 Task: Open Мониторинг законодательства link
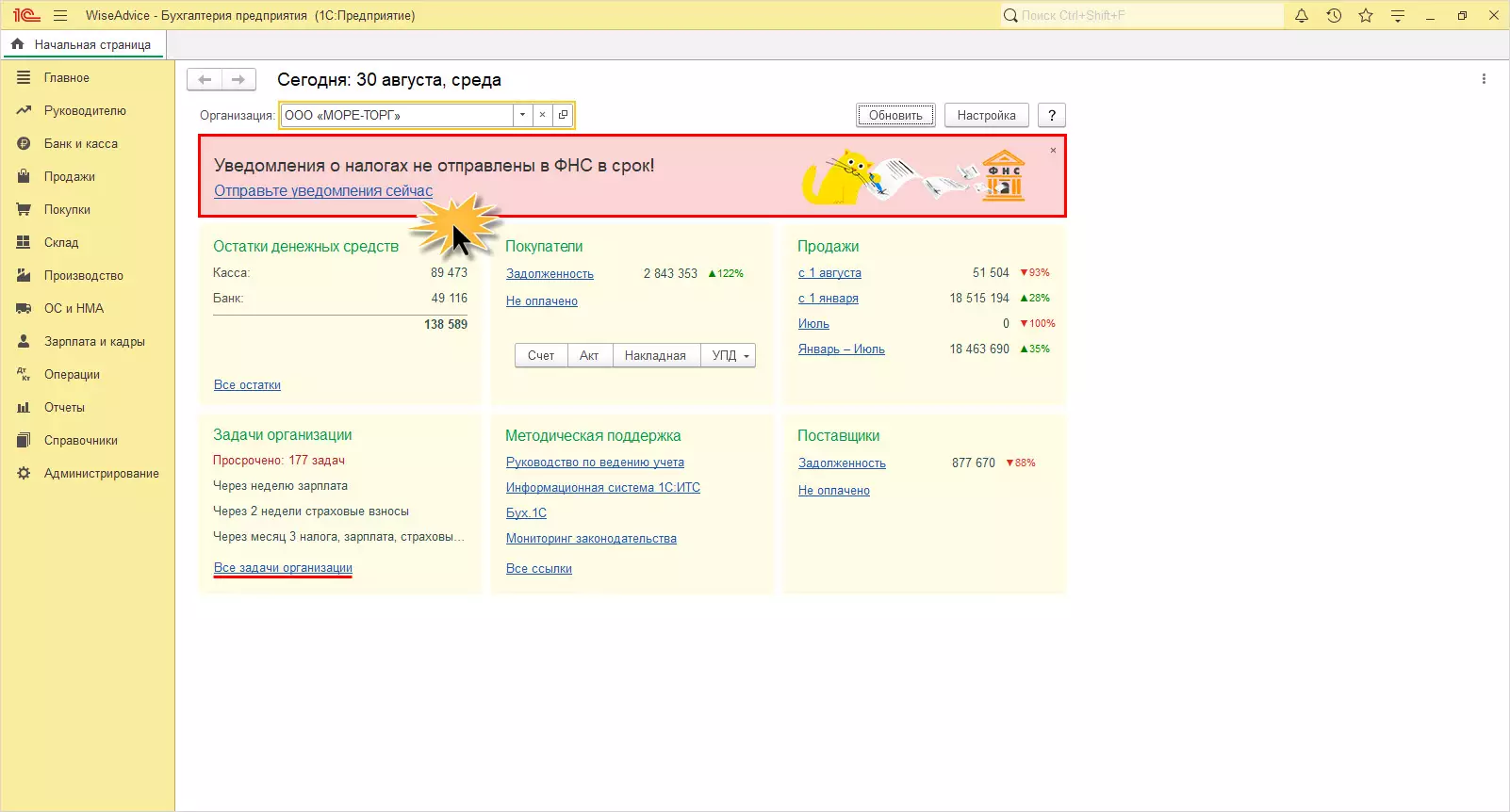tap(591, 539)
